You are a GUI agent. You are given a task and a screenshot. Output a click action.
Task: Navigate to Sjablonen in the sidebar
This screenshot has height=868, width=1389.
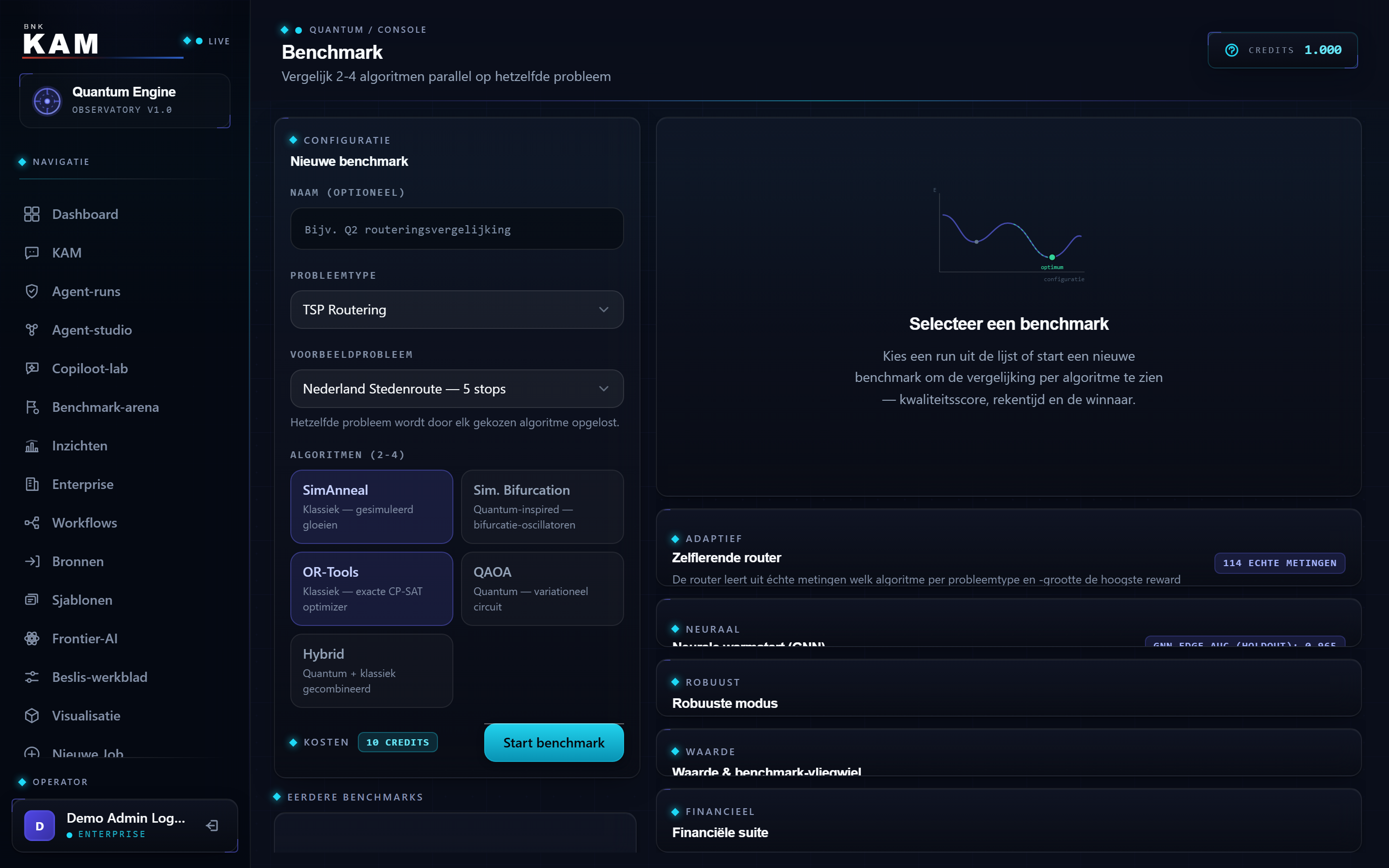click(x=82, y=599)
